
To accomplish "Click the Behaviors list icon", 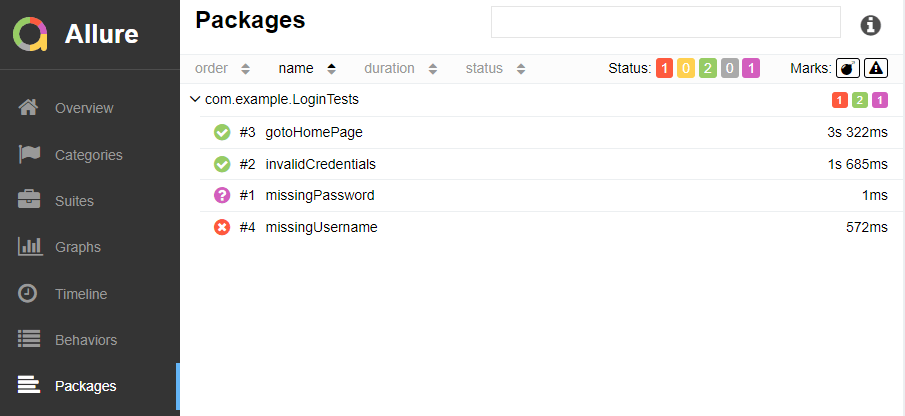I will (29, 339).
